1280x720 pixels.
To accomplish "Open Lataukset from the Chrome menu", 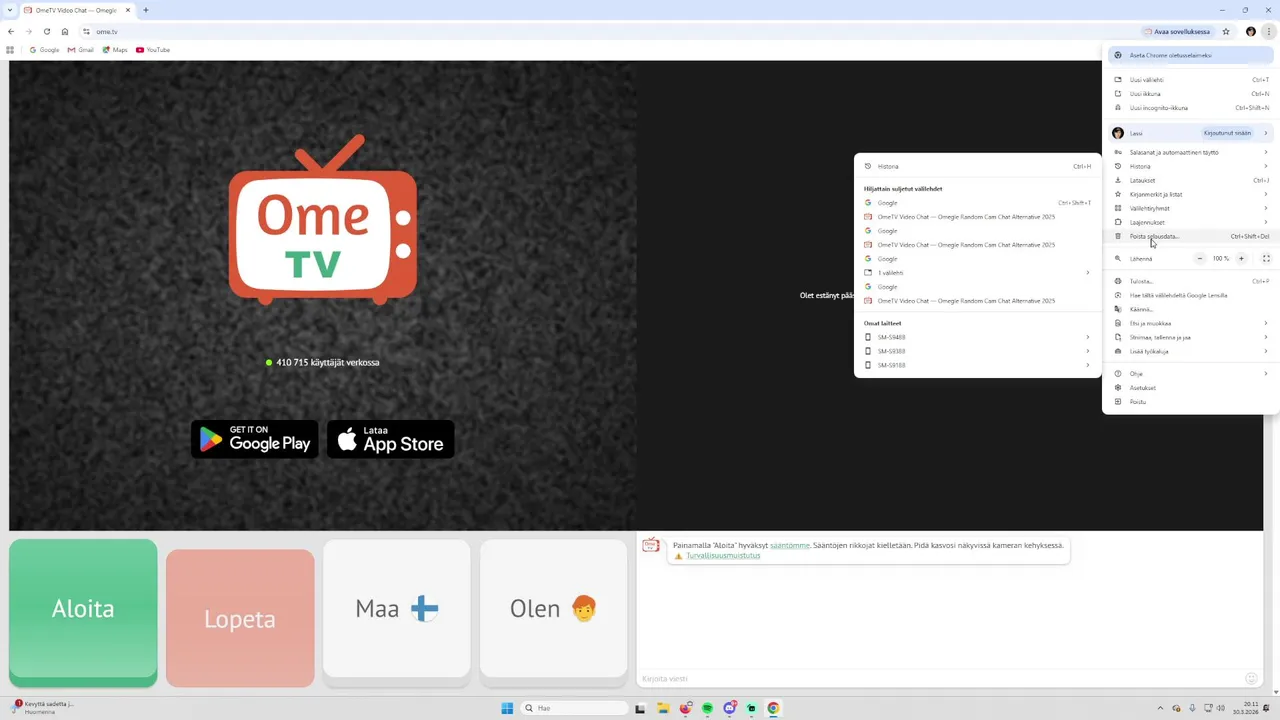I will [1190, 180].
